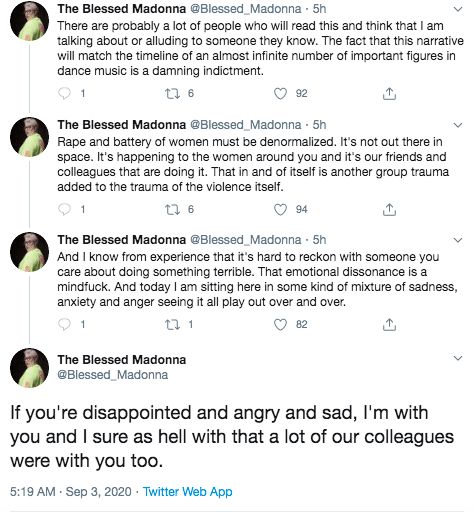
Task: Open options chevron on 'emotional dissonance' tweet
Action: (x=458, y=240)
